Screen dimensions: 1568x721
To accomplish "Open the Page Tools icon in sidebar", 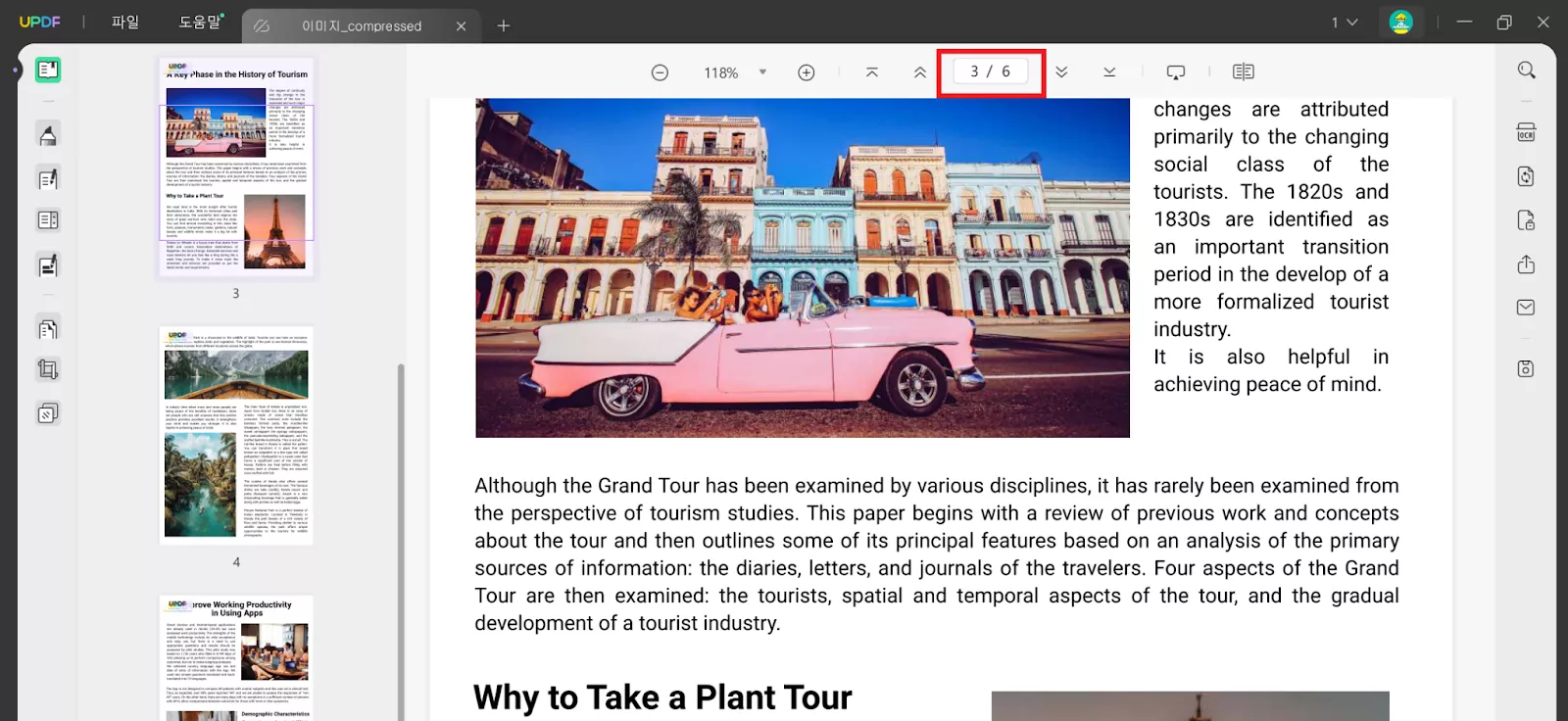I will click(x=48, y=329).
